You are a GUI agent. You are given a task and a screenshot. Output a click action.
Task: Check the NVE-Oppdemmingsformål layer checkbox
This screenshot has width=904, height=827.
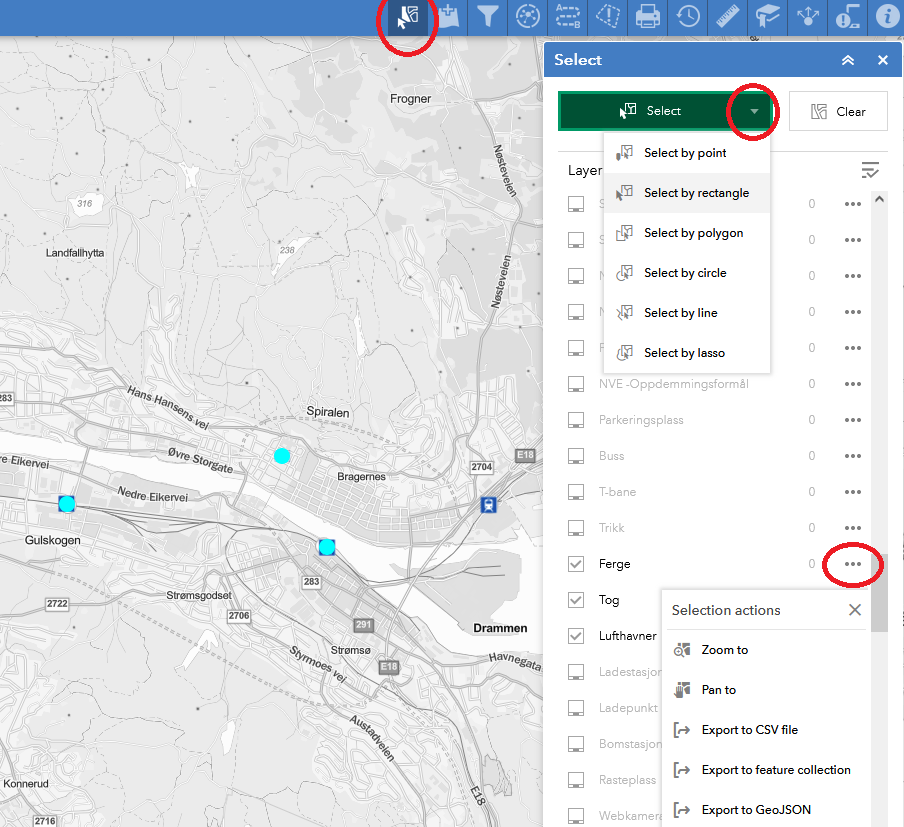(x=576, y=384)
